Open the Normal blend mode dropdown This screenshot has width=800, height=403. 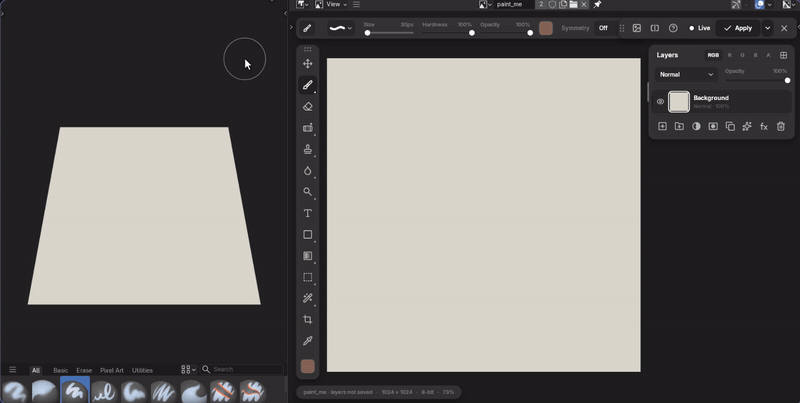[x=686, y=74]
